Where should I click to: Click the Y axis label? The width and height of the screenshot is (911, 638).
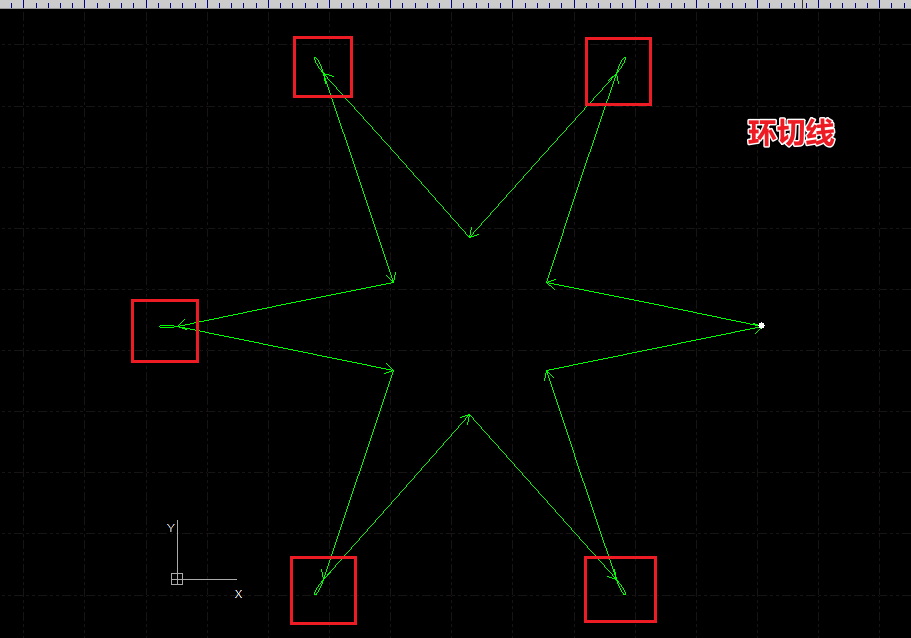(170, 528)
